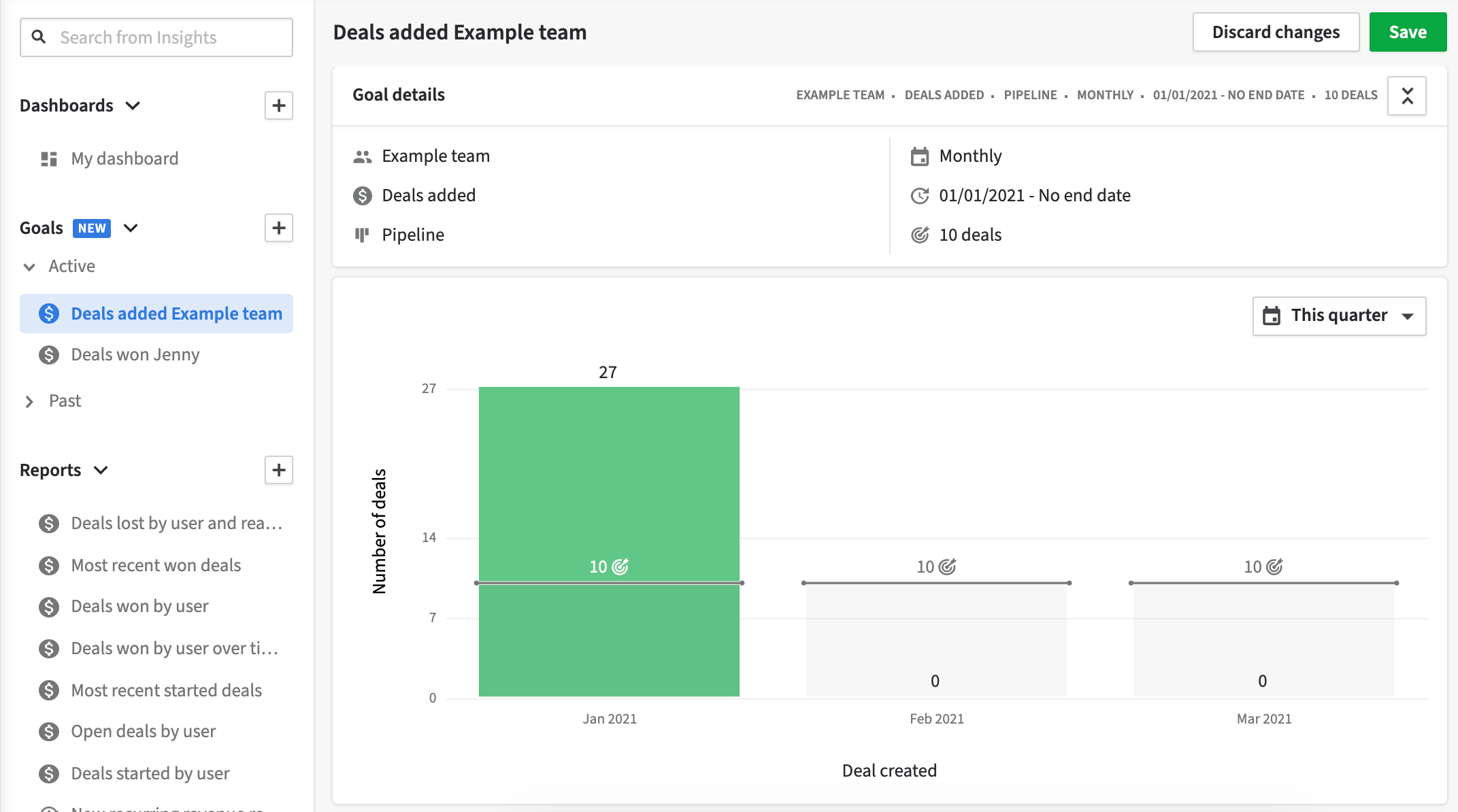Click the pipeline icon in Goal details

point(362,234)
